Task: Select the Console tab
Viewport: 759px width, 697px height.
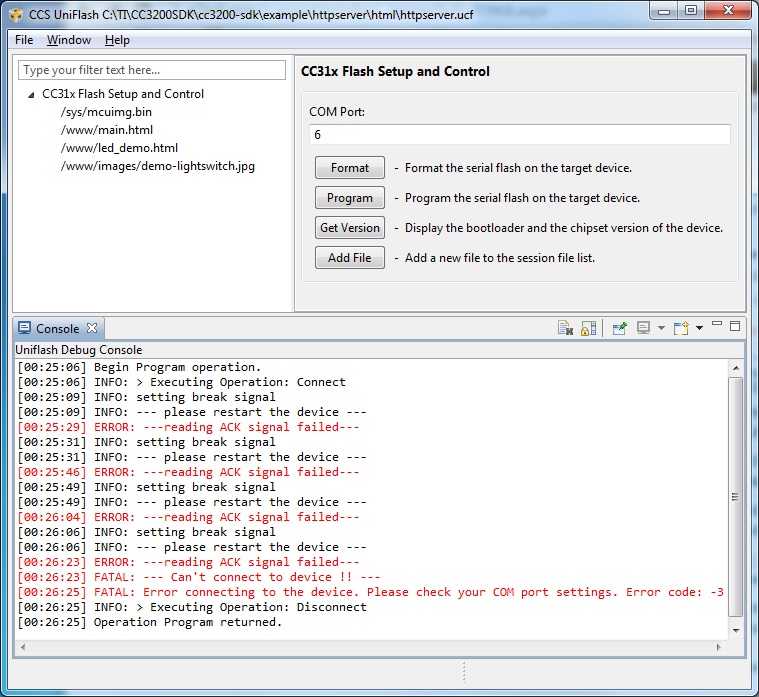Action: [x=57, y=329]
